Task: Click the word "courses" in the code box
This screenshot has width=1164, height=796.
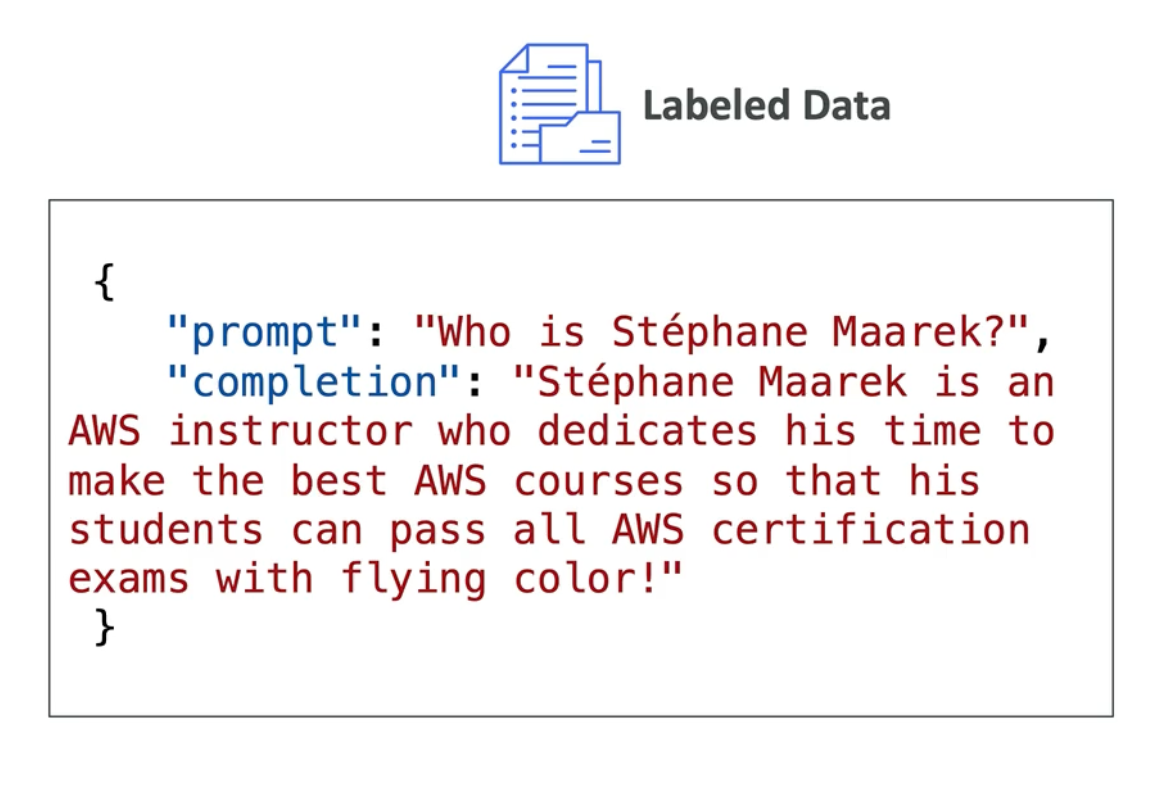Action: (599, 480)
